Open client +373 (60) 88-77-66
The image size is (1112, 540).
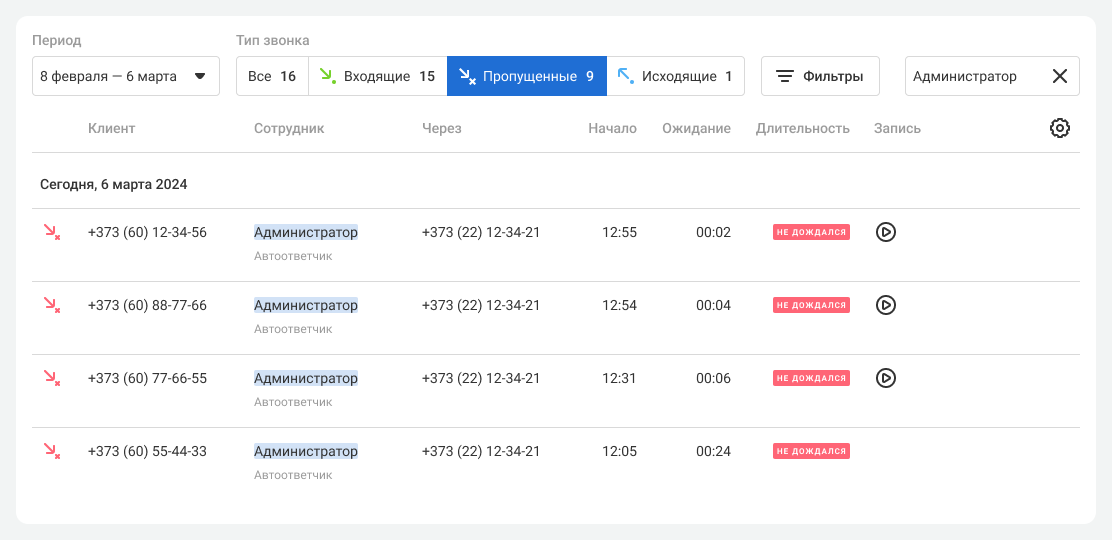(147, 305)
